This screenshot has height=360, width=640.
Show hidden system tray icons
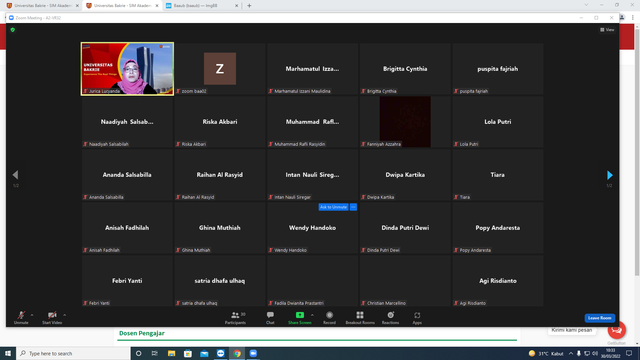571,353
